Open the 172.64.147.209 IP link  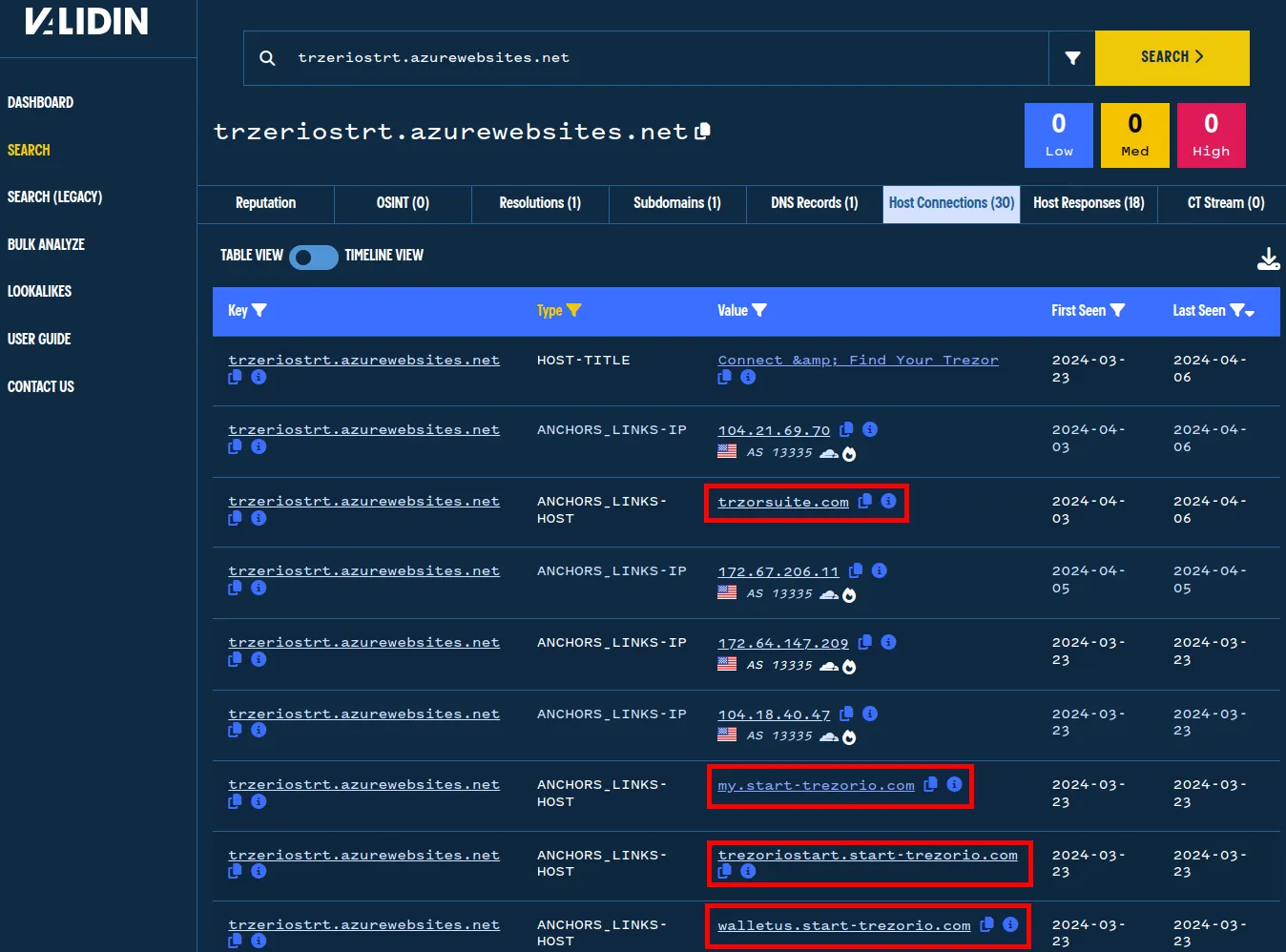[x=783, y=643]
